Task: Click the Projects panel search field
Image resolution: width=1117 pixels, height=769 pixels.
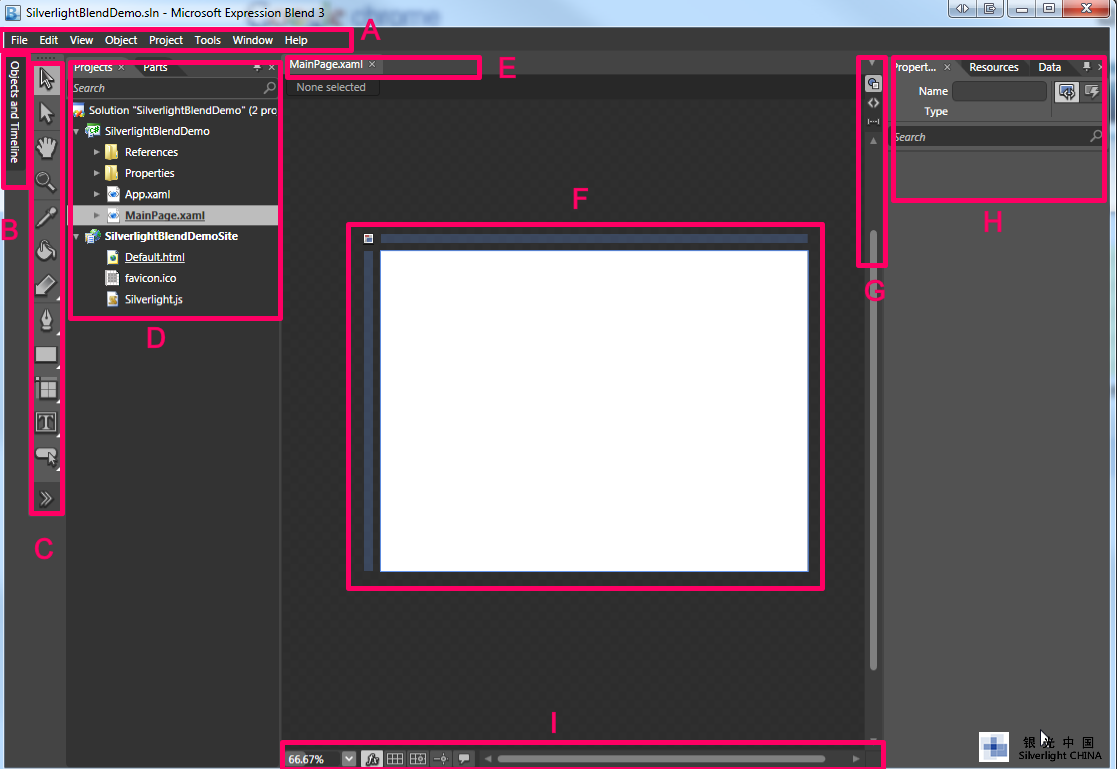Action: coord(175,88)
